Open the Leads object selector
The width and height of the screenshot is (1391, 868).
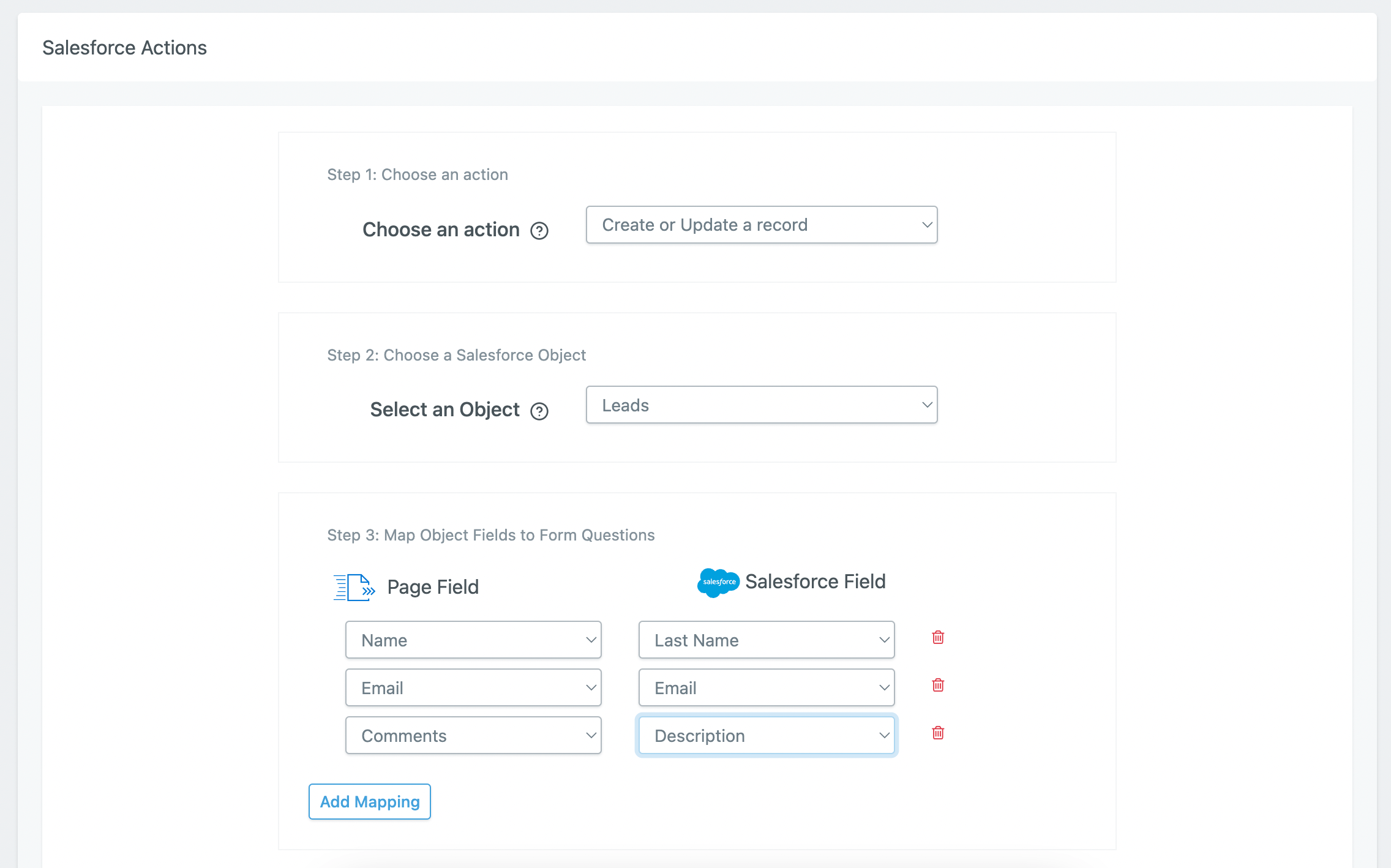point(761,405)
